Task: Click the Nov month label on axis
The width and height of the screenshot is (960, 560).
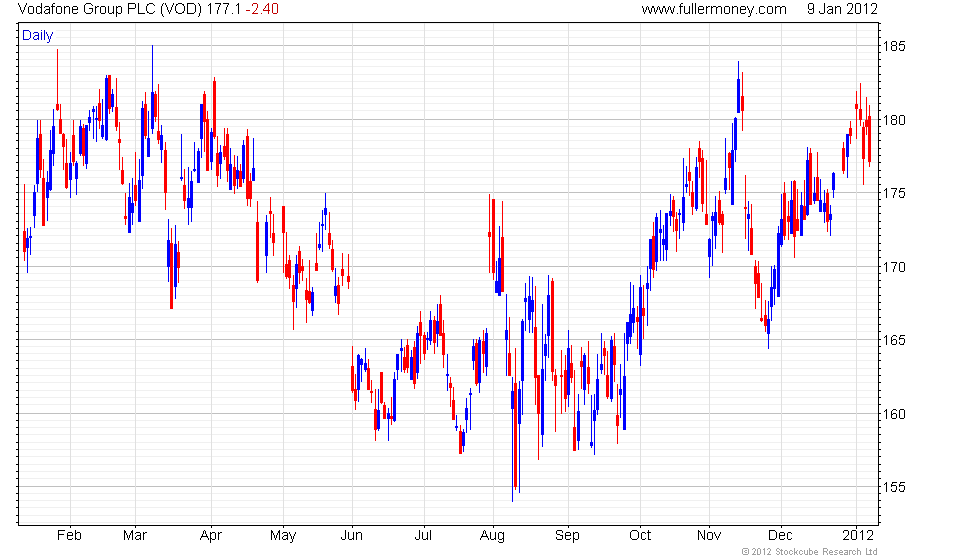Action: coord(709,536)
